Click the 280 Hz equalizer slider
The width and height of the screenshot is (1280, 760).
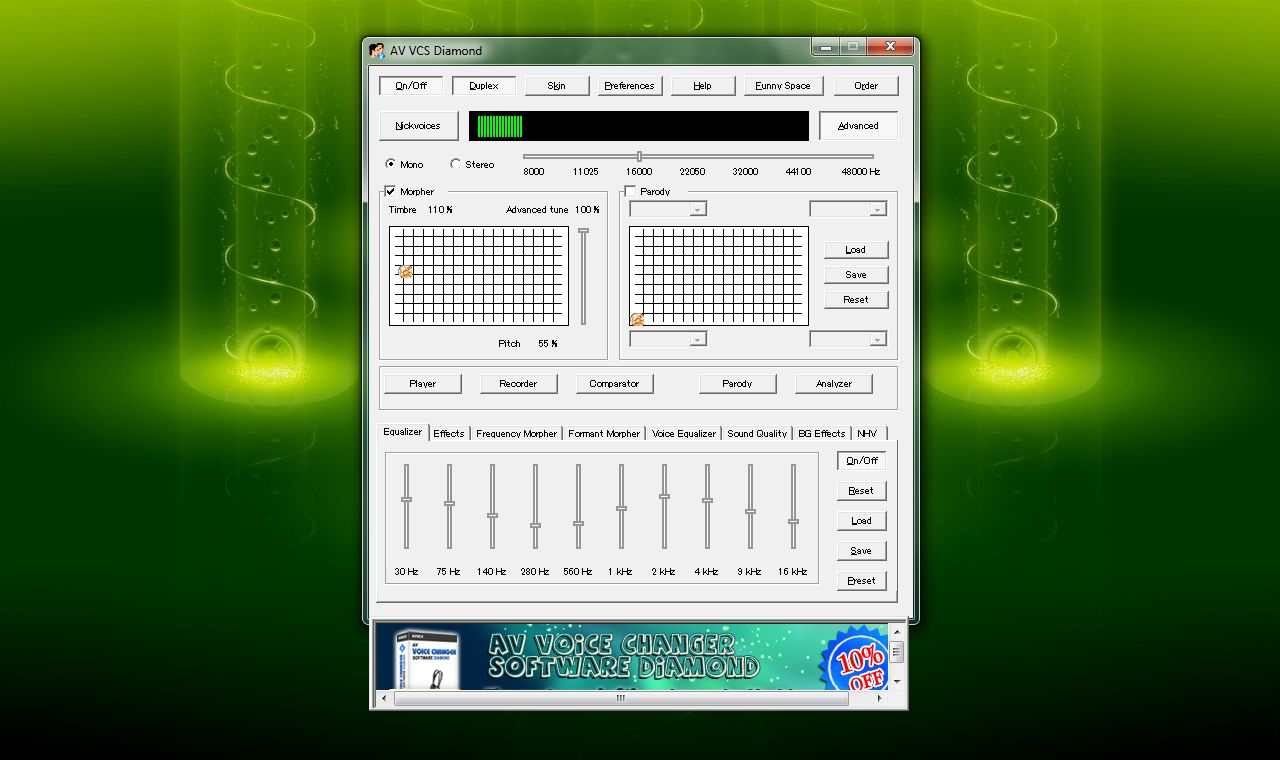tap(535, 506)
